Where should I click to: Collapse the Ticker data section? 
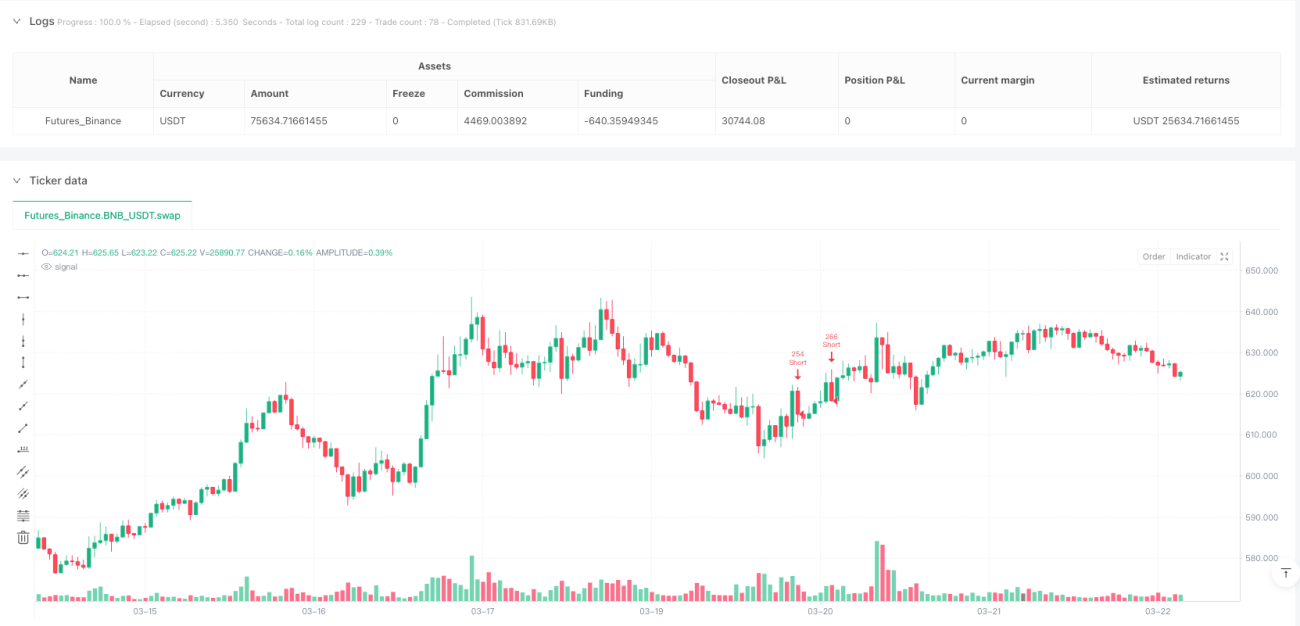click(17, 181)
